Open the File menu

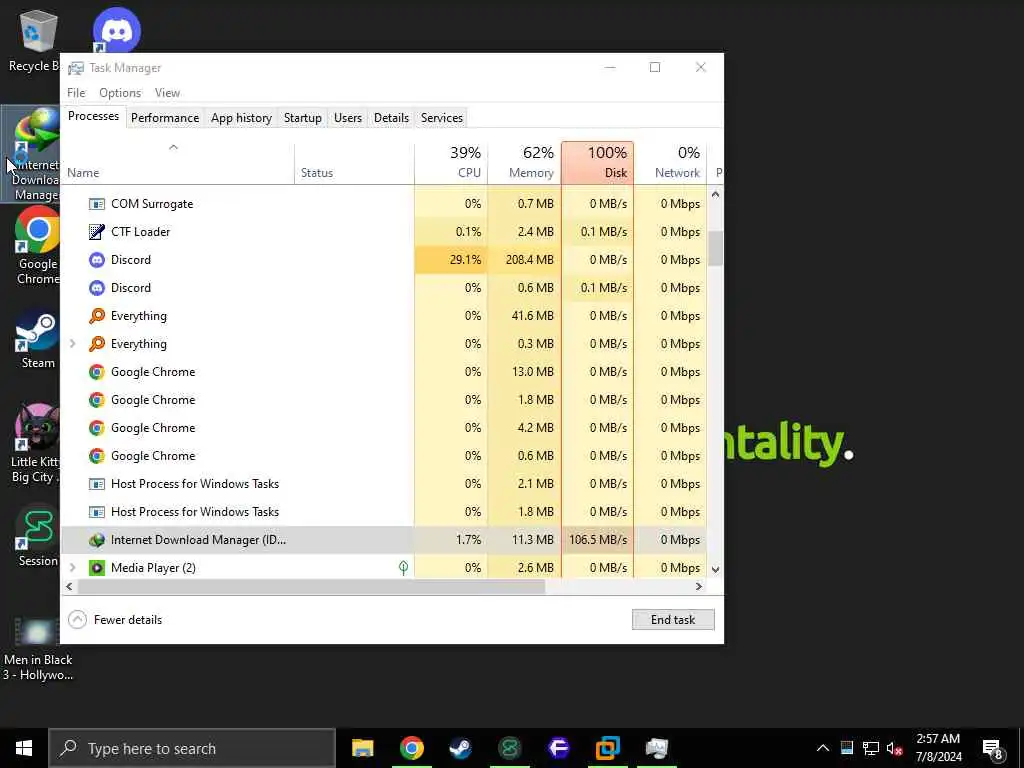click(76, 93)
